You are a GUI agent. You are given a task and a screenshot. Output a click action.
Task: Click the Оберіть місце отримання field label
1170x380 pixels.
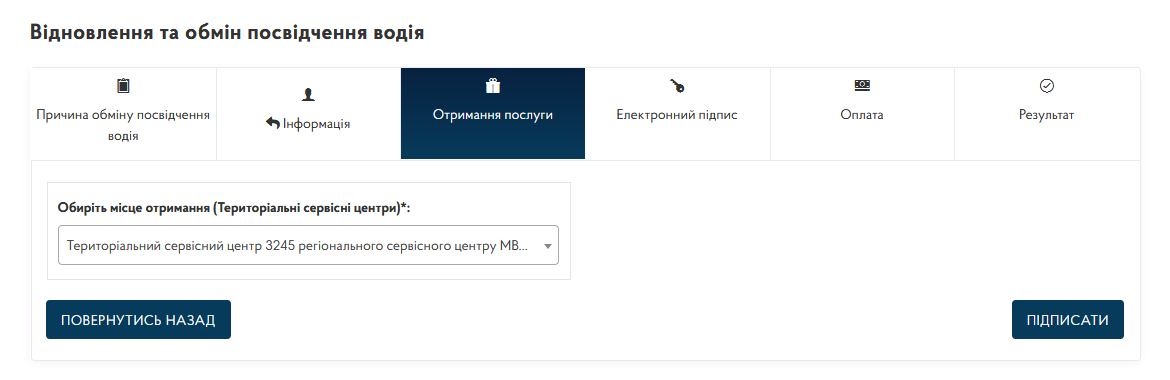(x=234, y=208)
